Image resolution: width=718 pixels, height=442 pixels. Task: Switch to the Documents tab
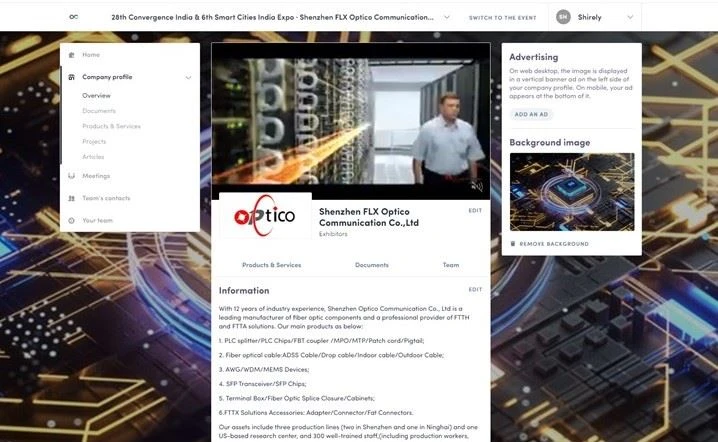[372, 265]
